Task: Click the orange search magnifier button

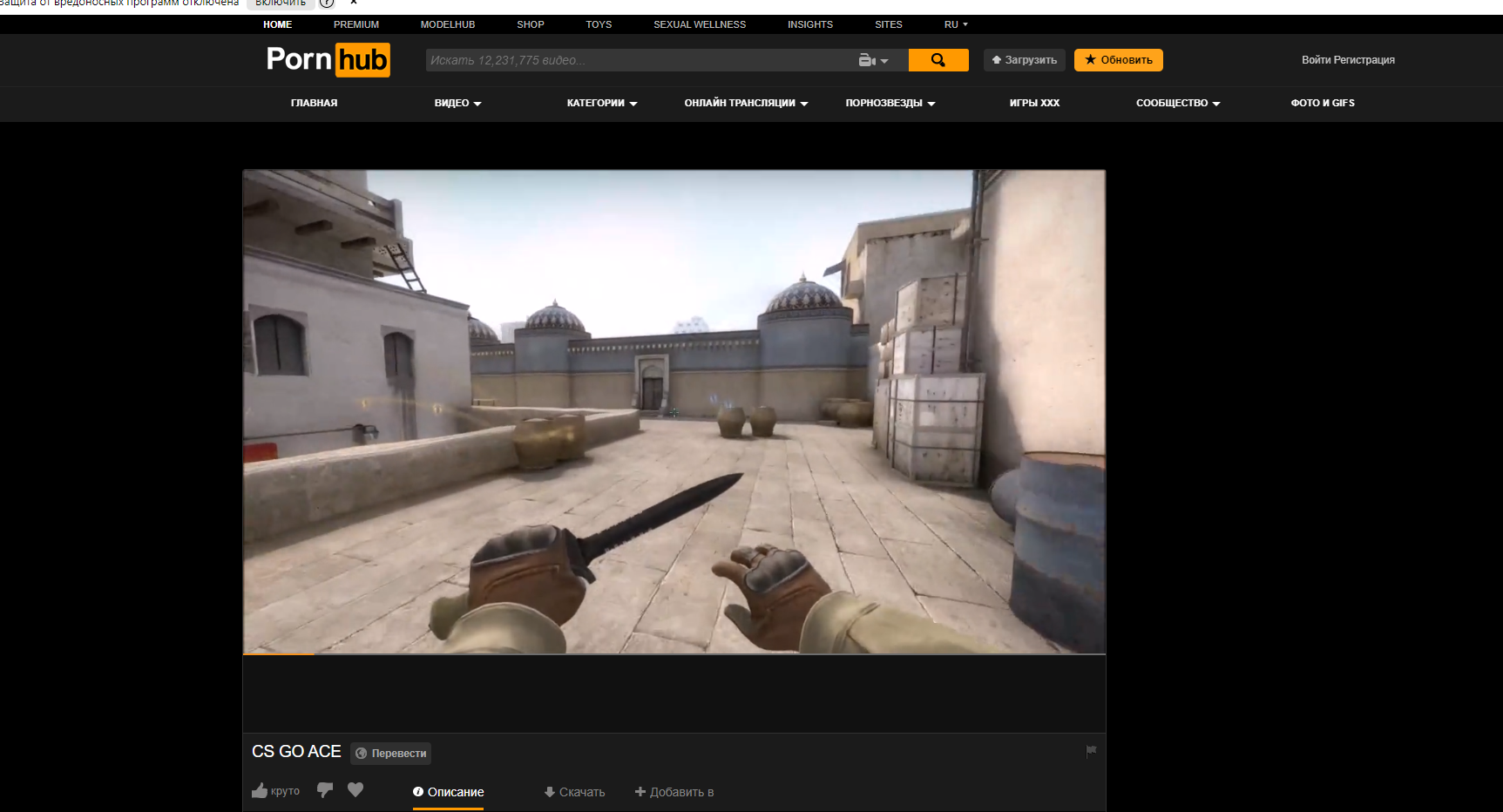Action: tap(938, 60)
